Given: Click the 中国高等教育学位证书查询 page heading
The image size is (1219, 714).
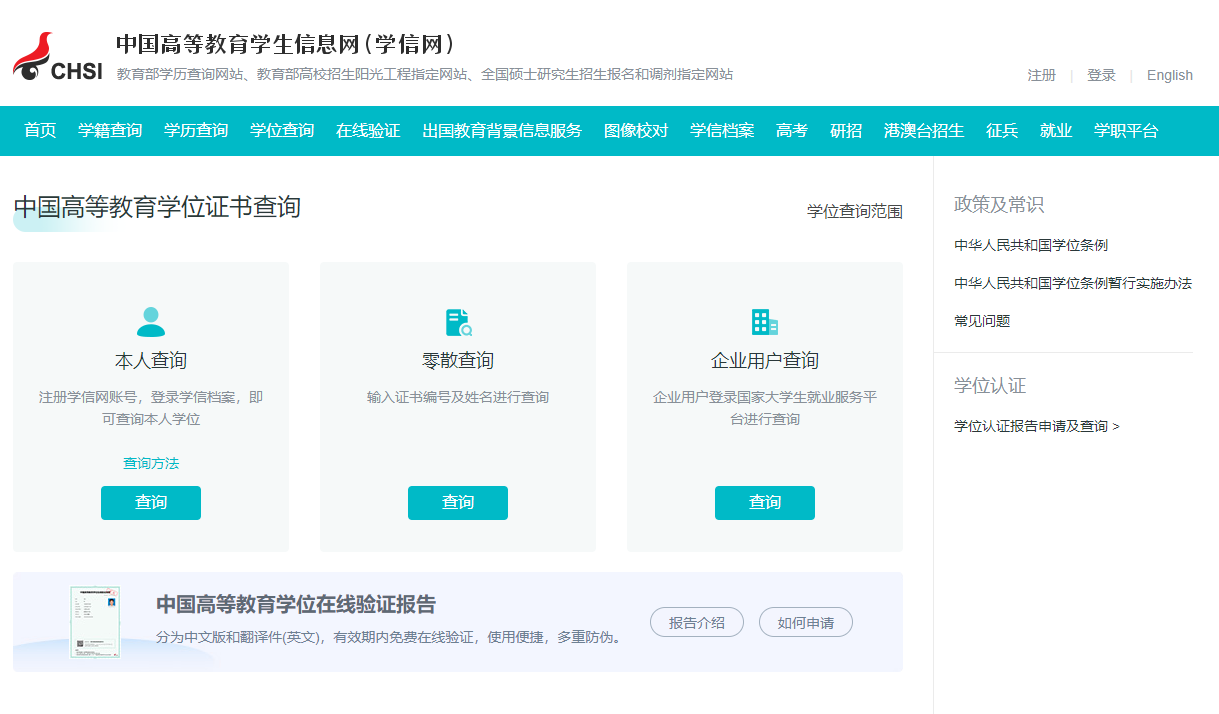Looking at the screenshot, I should [x=157, y=207].
